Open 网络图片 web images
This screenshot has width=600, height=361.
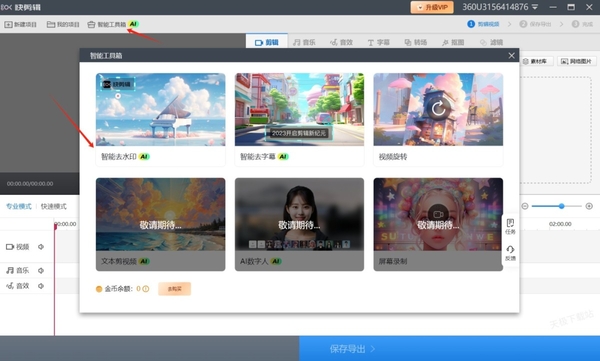tap(576, 61)
